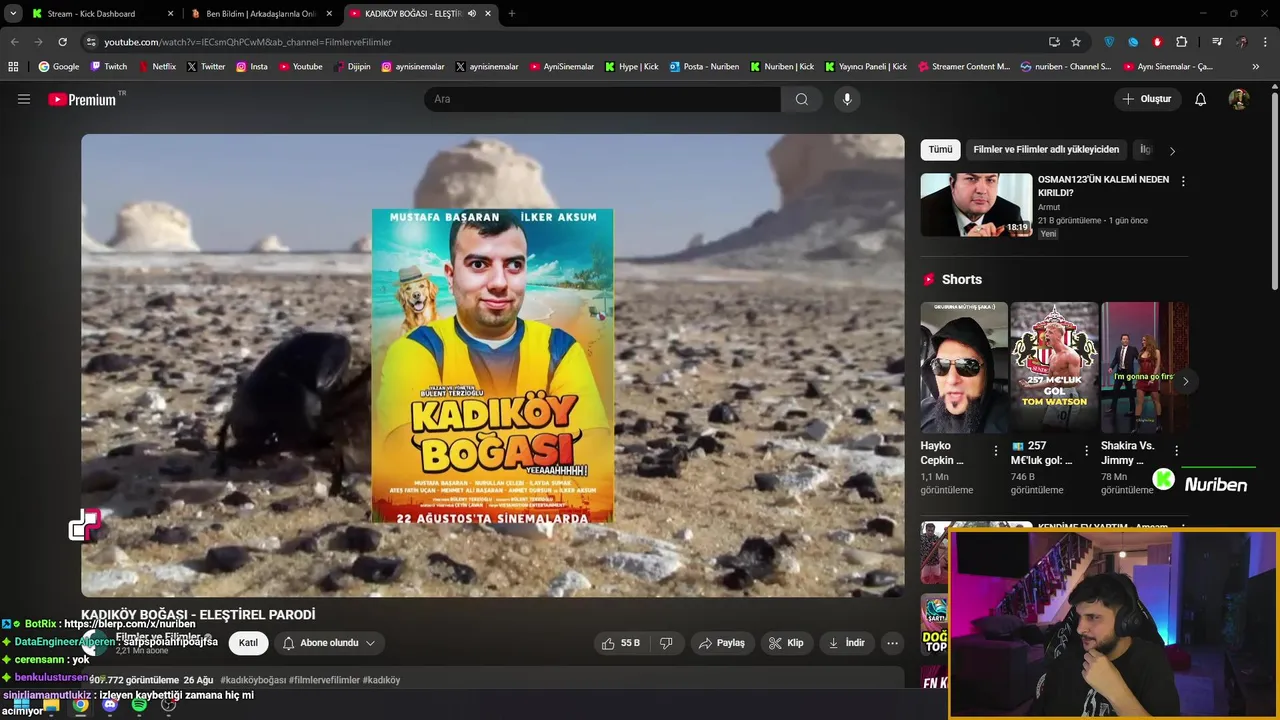
Task: Open more actions ellipsis under video
Action: [x=893, y=643]
